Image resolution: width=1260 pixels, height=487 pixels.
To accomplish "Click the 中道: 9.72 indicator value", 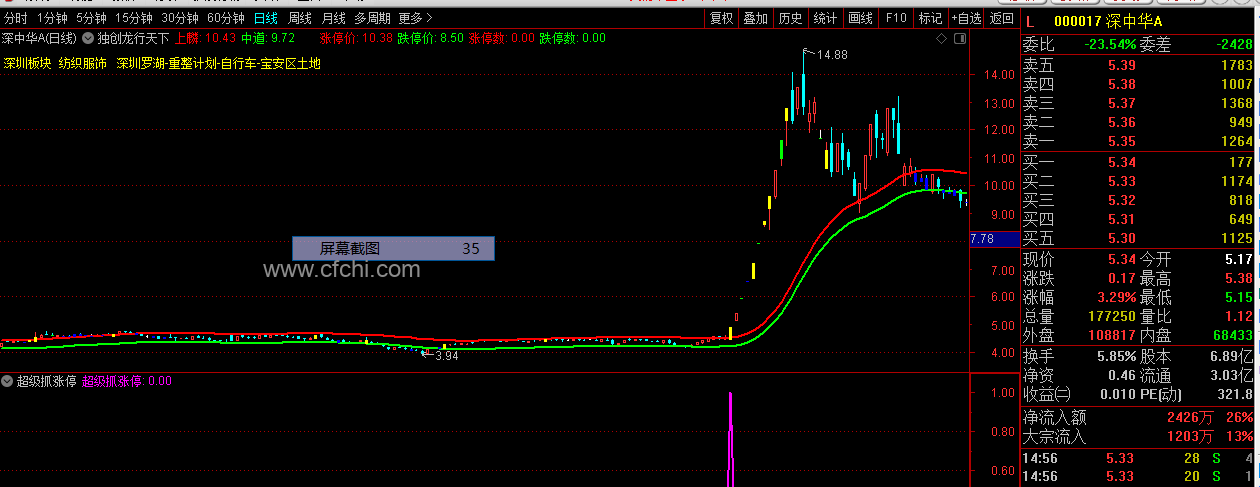I will click(268, 38).
